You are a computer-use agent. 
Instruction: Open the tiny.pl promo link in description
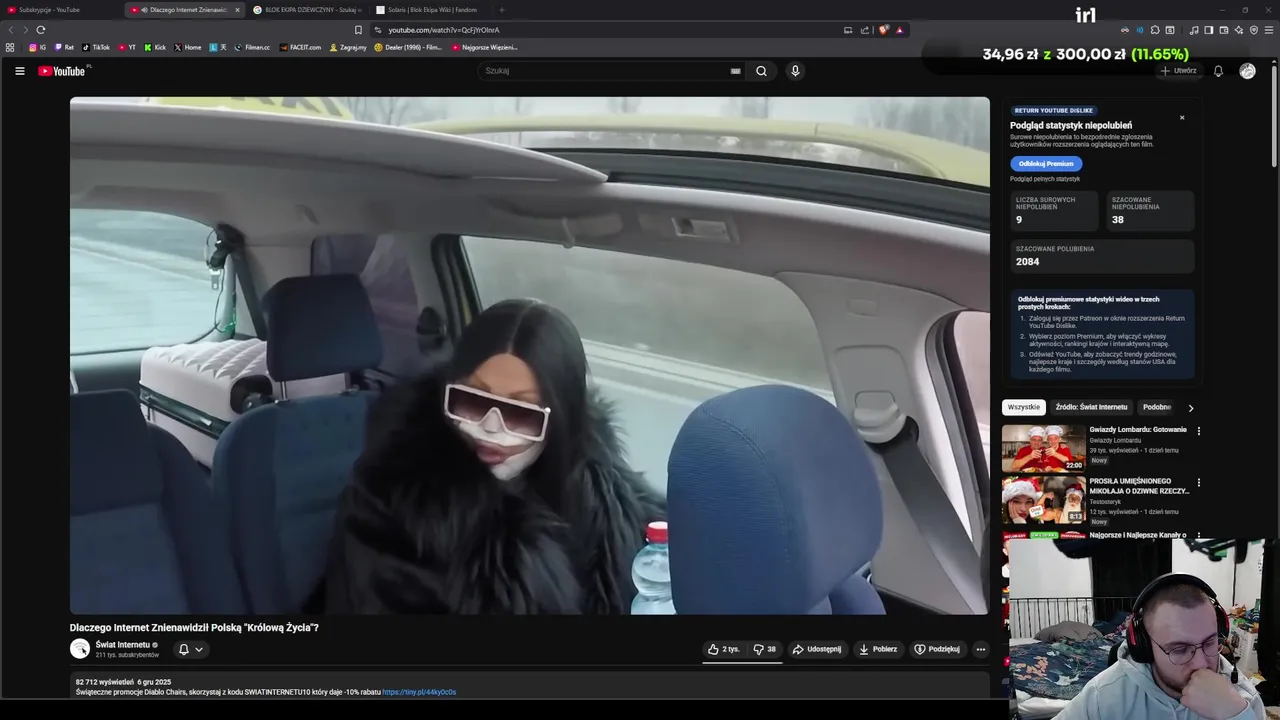419,692
